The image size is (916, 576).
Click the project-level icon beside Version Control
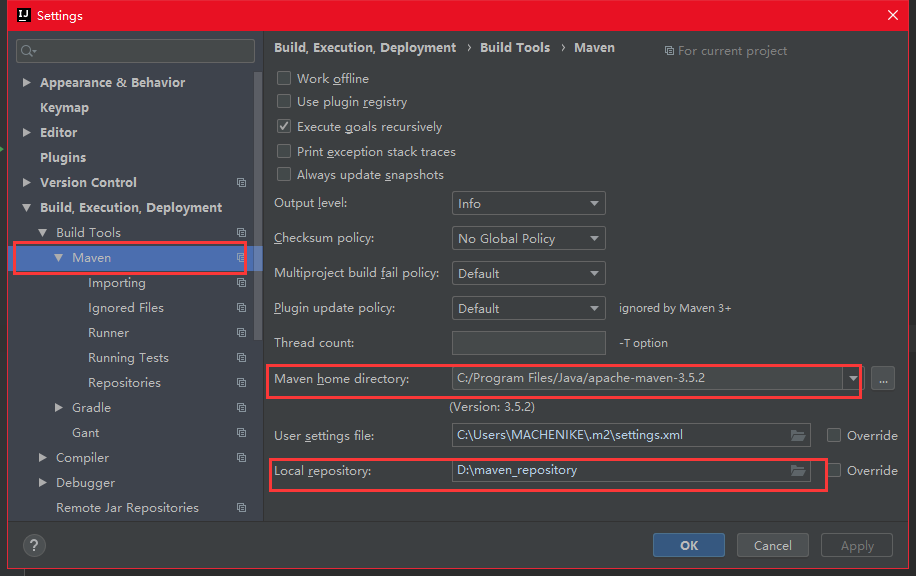tap(241, 183)
